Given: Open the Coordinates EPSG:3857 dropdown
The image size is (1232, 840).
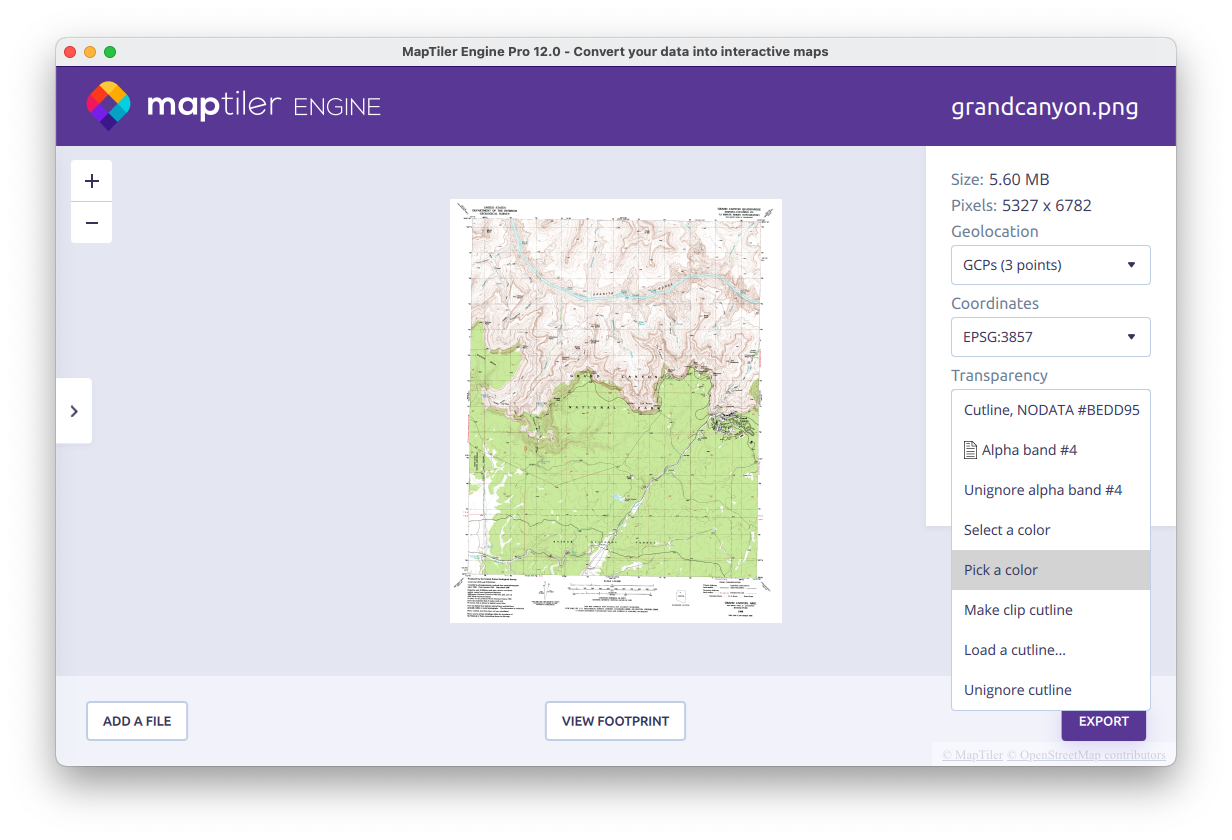Looking at the screenshot, I should [x=1050, y=337].
